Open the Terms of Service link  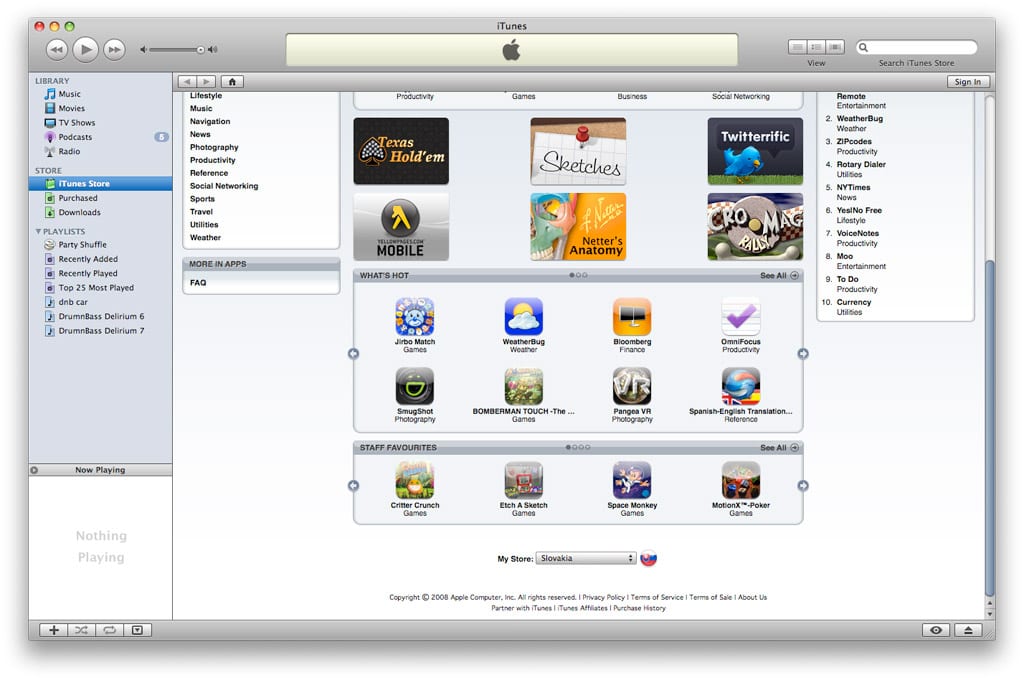coord(657,597)
